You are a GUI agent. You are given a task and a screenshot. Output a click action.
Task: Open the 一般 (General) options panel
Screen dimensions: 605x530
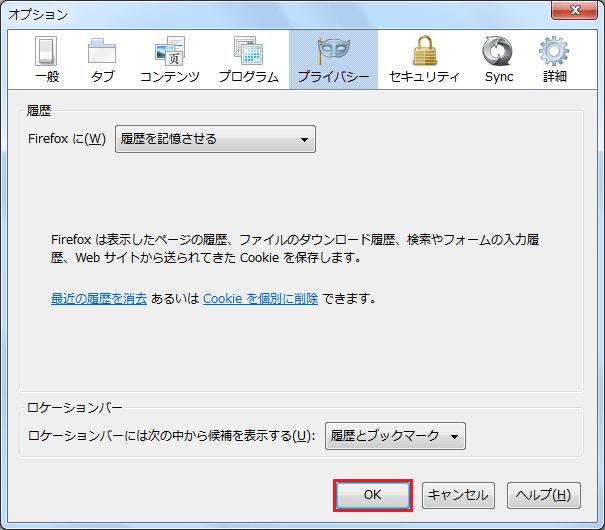tap(47, 60)
